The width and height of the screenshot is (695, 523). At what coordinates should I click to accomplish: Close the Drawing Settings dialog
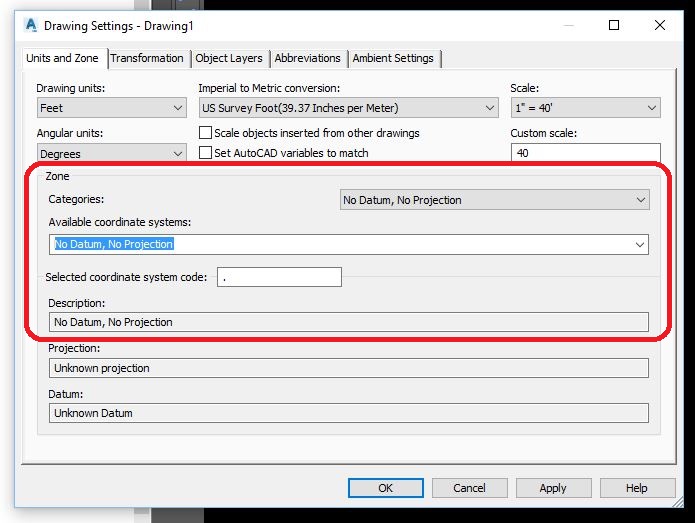pyautogui.click(x=660, y=25)
